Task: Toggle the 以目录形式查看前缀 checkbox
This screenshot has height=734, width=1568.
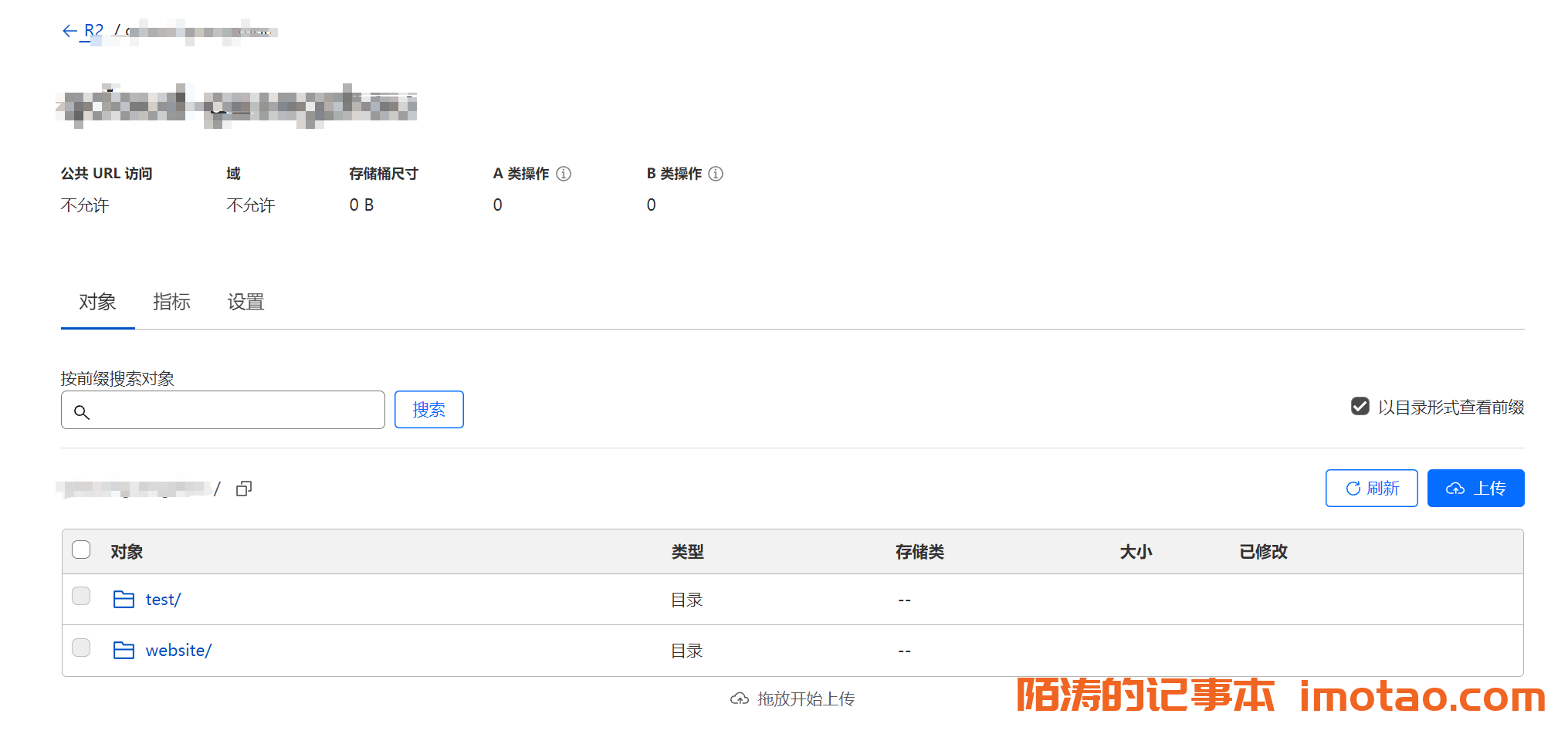Action: click(1360, 407)
